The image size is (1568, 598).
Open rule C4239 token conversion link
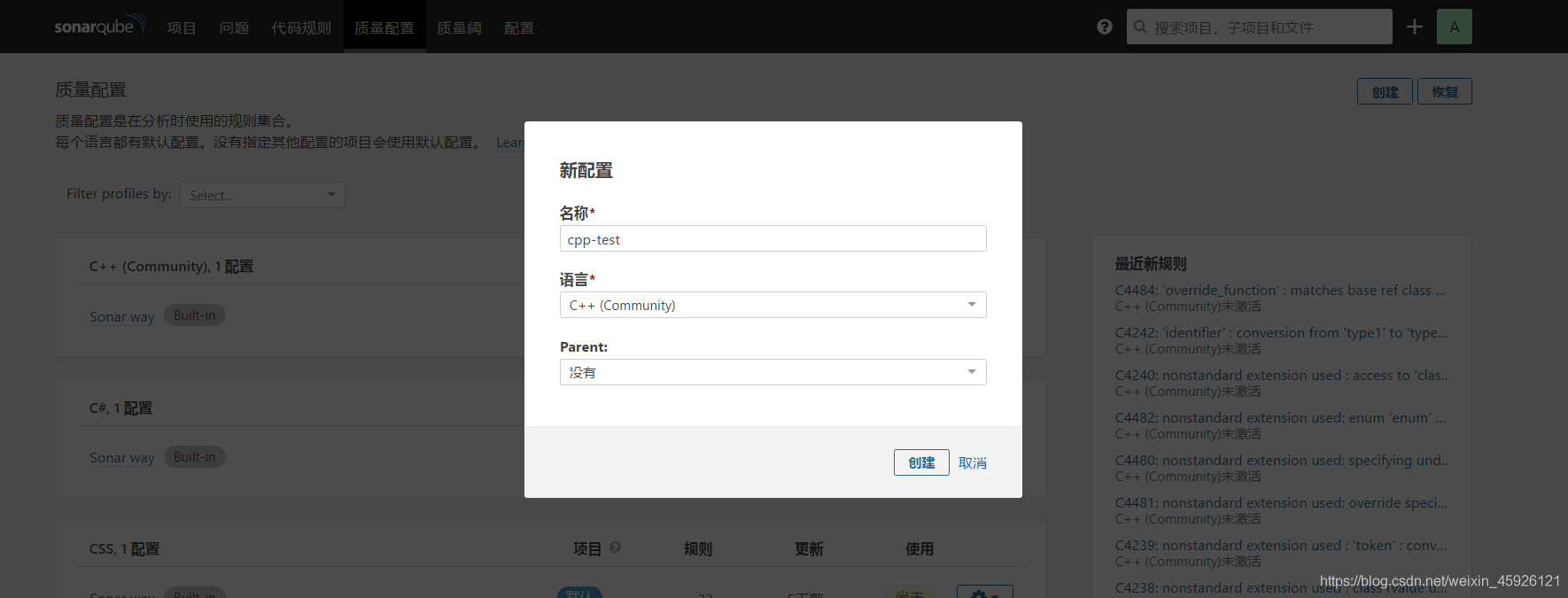[x=1280, y=545]
